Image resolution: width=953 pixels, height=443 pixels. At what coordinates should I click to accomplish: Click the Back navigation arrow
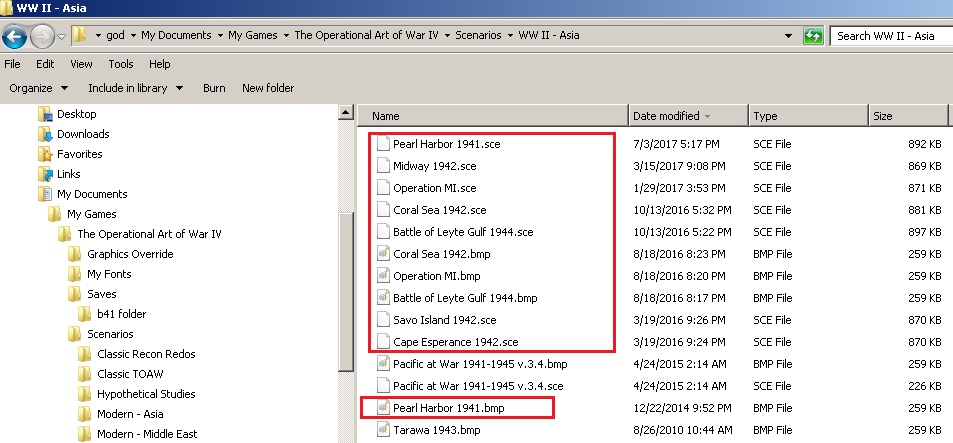pyautogui.click(x=15, y=36)
